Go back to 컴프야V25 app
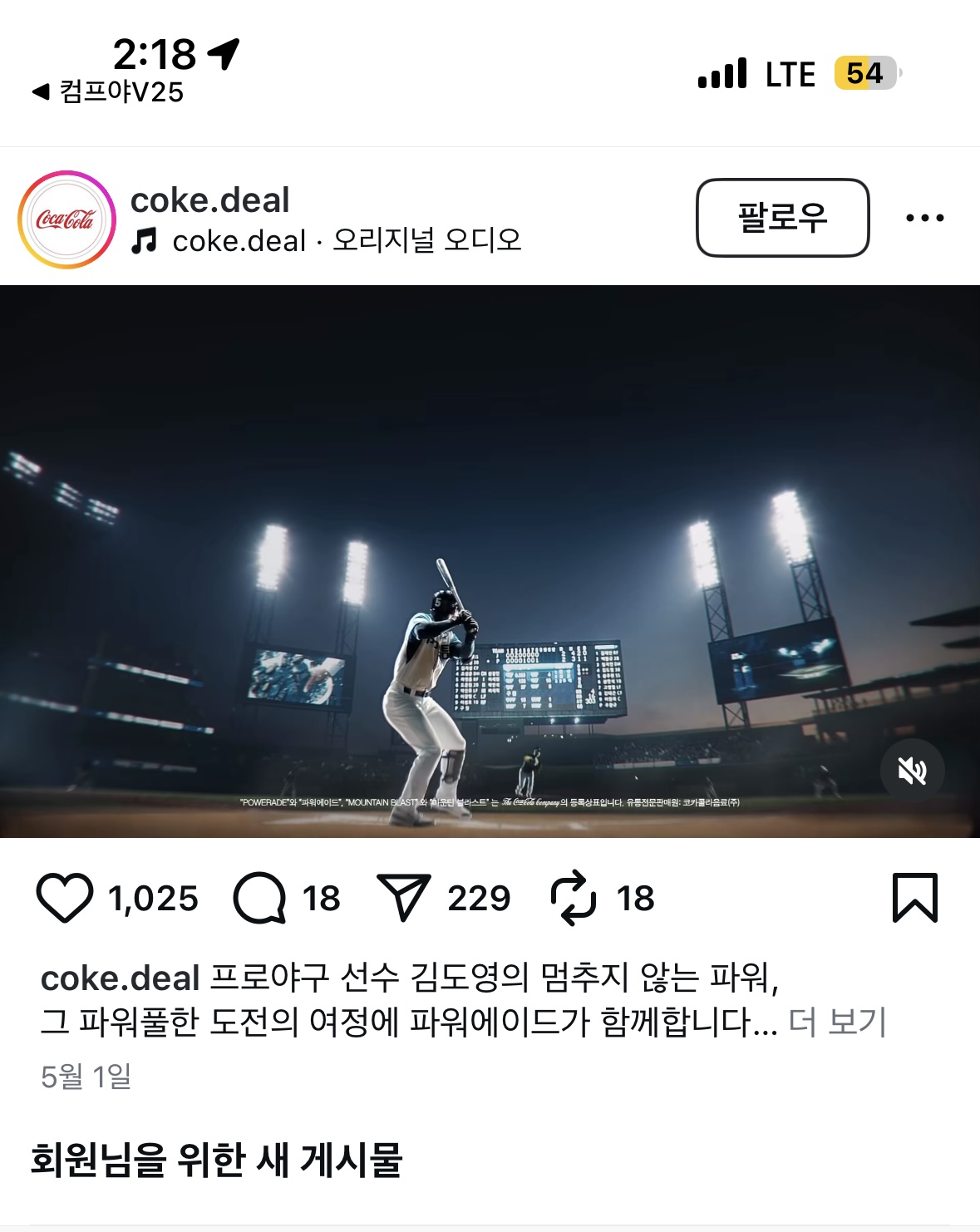 point(108,91)
